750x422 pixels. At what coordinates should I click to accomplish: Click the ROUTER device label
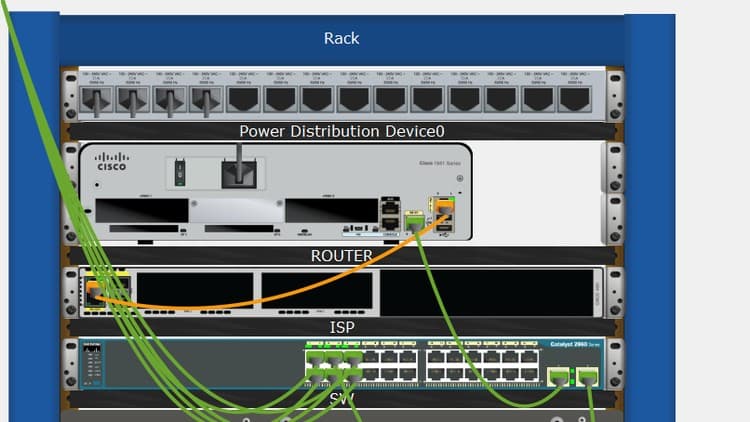click(x=342, y=255)
